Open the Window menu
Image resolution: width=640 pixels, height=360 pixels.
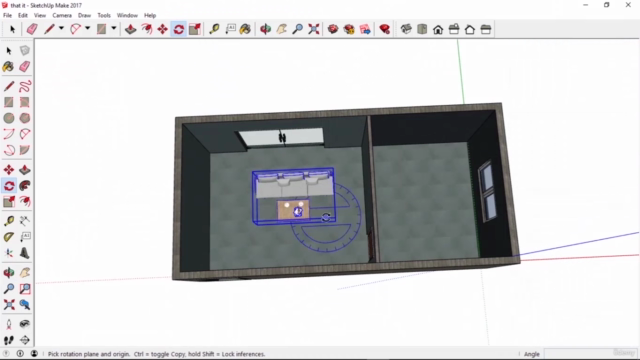[x=127, y=15]
